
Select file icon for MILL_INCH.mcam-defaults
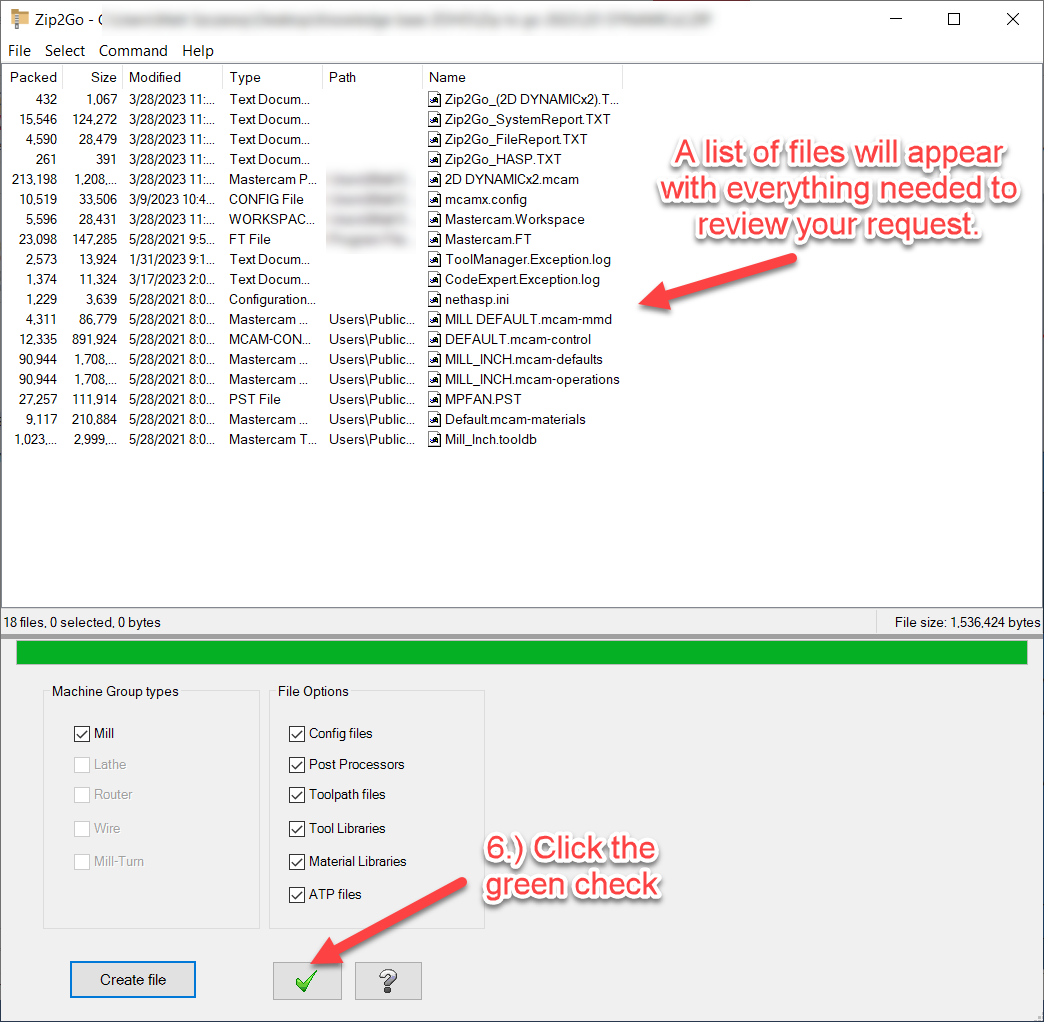(x=434, y=359)
